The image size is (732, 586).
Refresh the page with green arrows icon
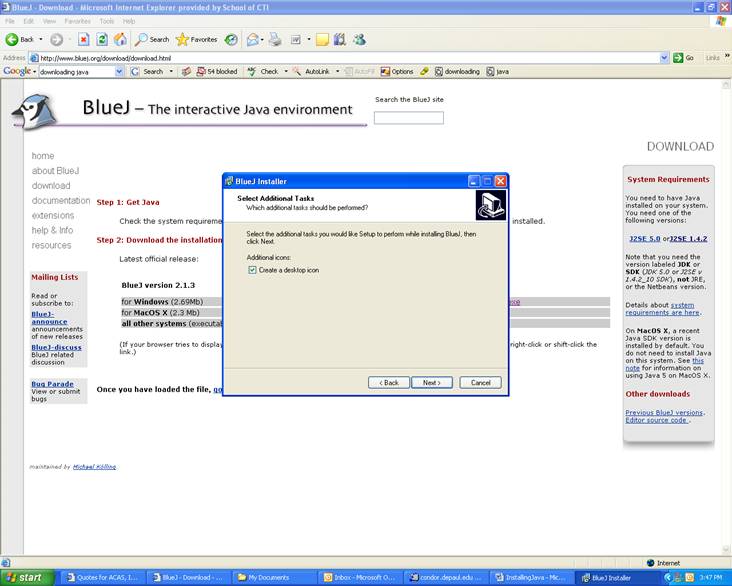point(102,40)
